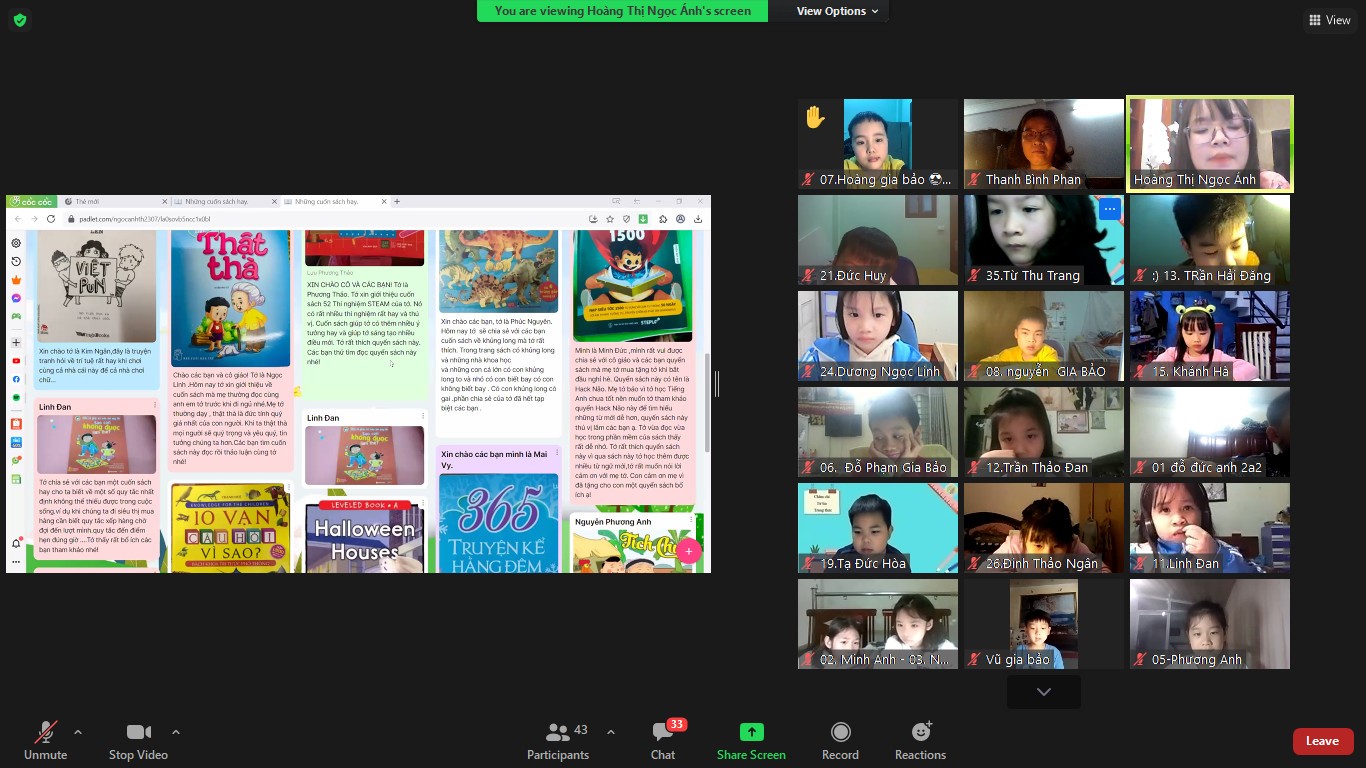The image size is (1366, 768).
Task: Click the green encryption shield icon
Action: 20,20
